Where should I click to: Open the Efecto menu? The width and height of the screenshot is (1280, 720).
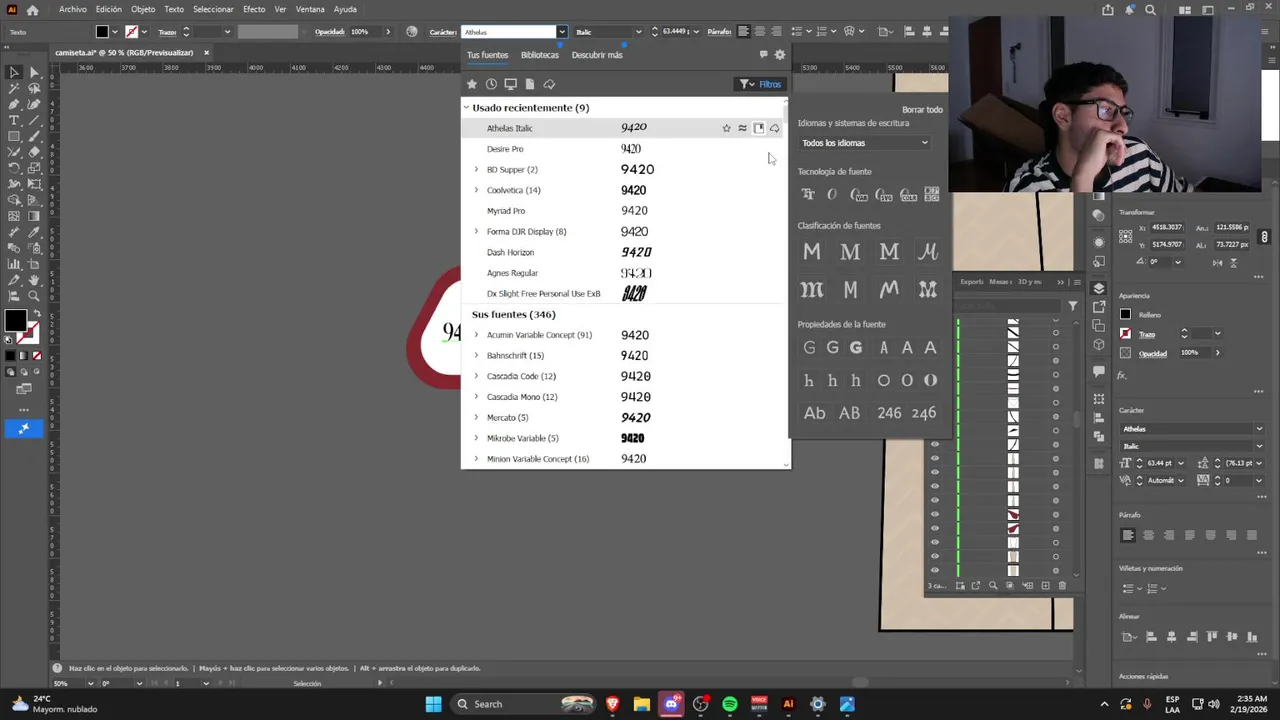click(x=254, y=9)
